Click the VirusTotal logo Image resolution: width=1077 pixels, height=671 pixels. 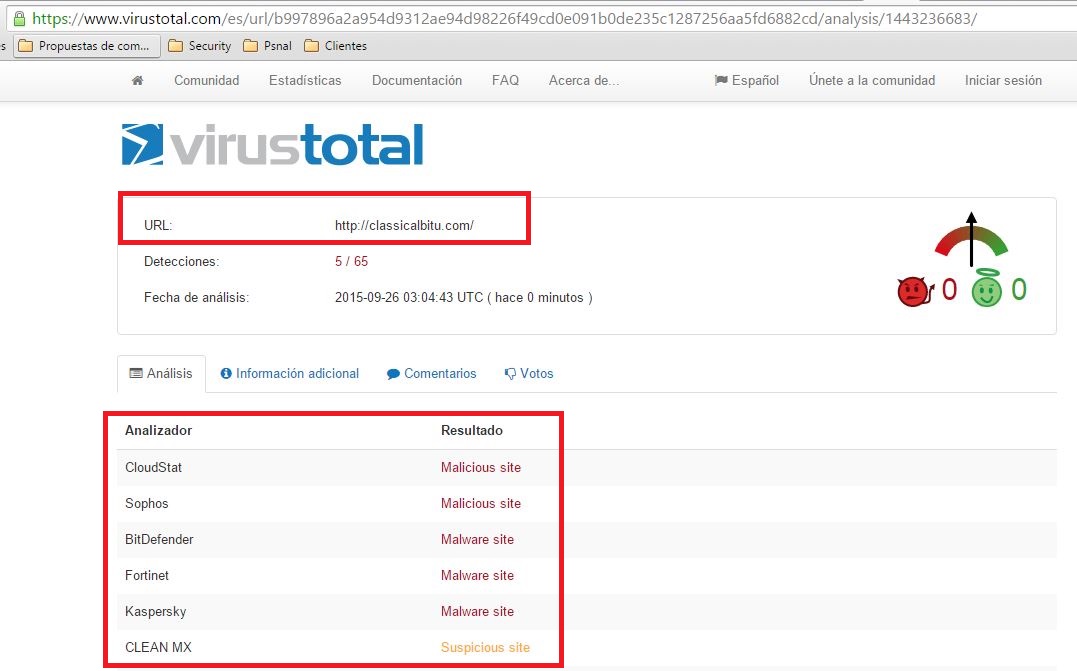(x=272, y=145)
